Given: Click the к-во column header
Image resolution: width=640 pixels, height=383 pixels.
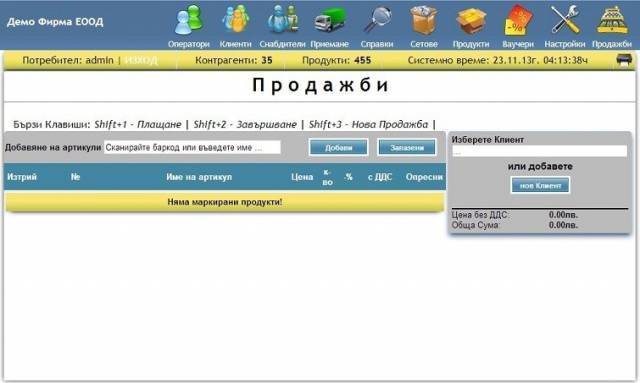Looking at the screenshot, I should point(327,177).
